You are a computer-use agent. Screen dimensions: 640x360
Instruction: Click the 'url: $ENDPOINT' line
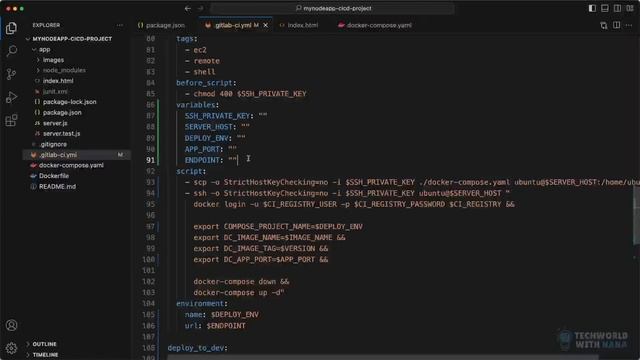point(215,326)
